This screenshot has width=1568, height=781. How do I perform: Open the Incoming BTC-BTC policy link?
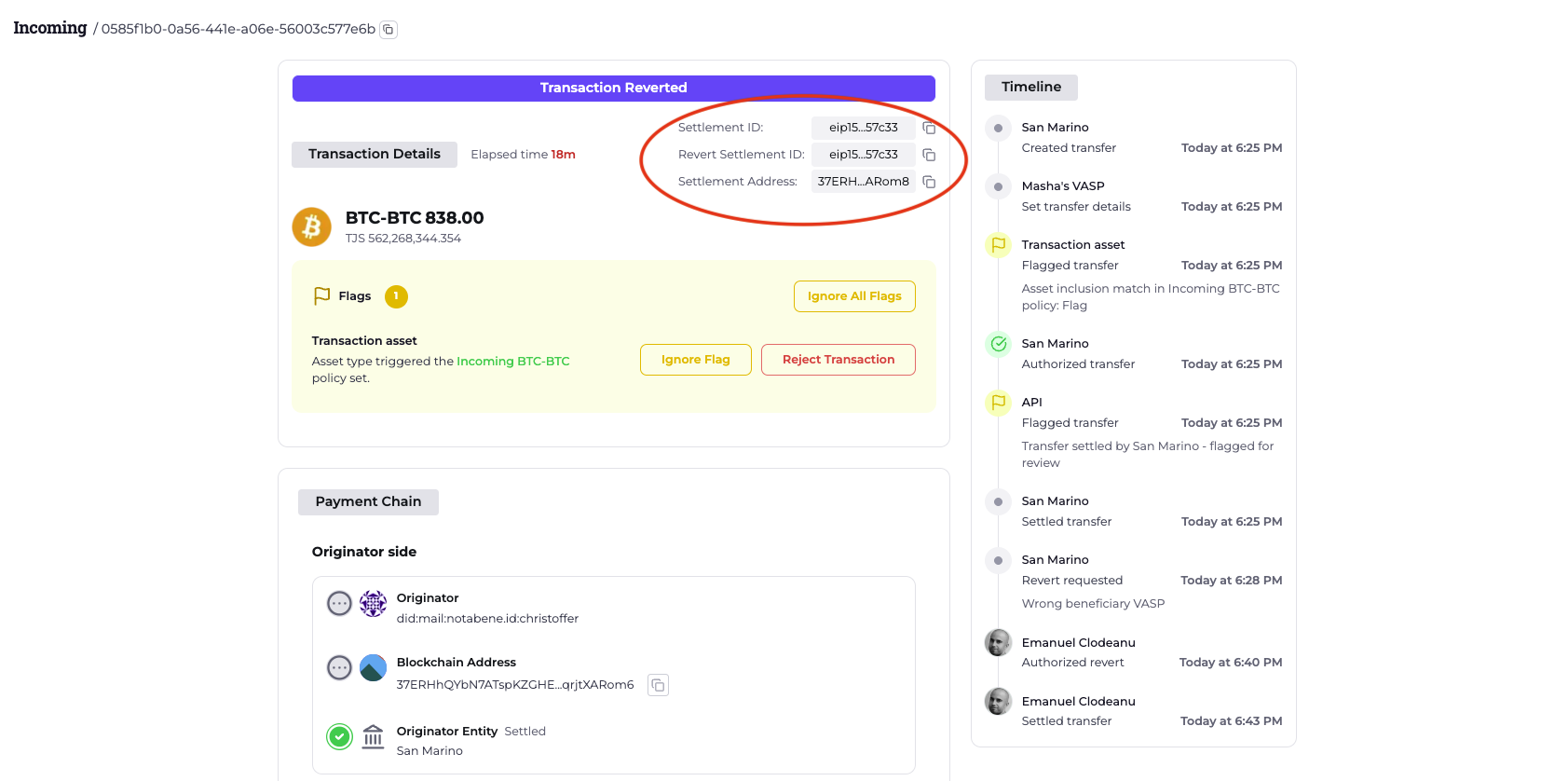[513, 362]
